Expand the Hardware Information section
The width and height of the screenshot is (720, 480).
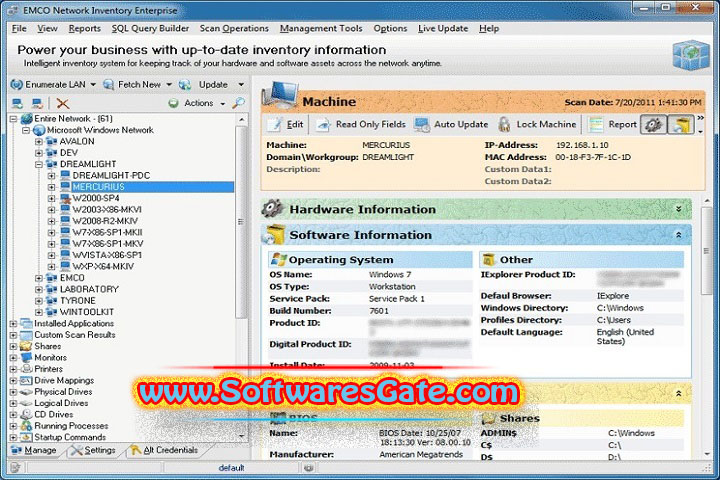[x=679, y=209]
